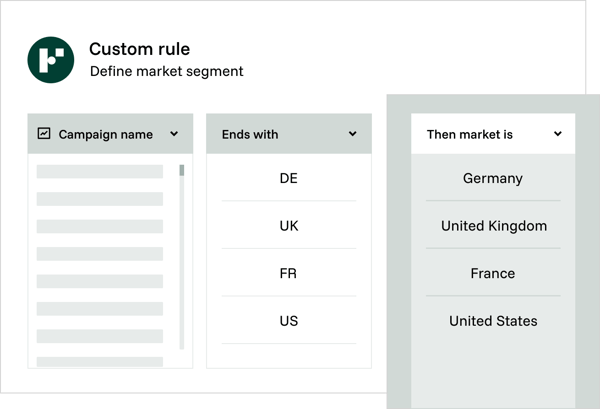The height and width of the screenshot is (409, 600).
Task: Choose Germany as the market
Action: [493, 178]
